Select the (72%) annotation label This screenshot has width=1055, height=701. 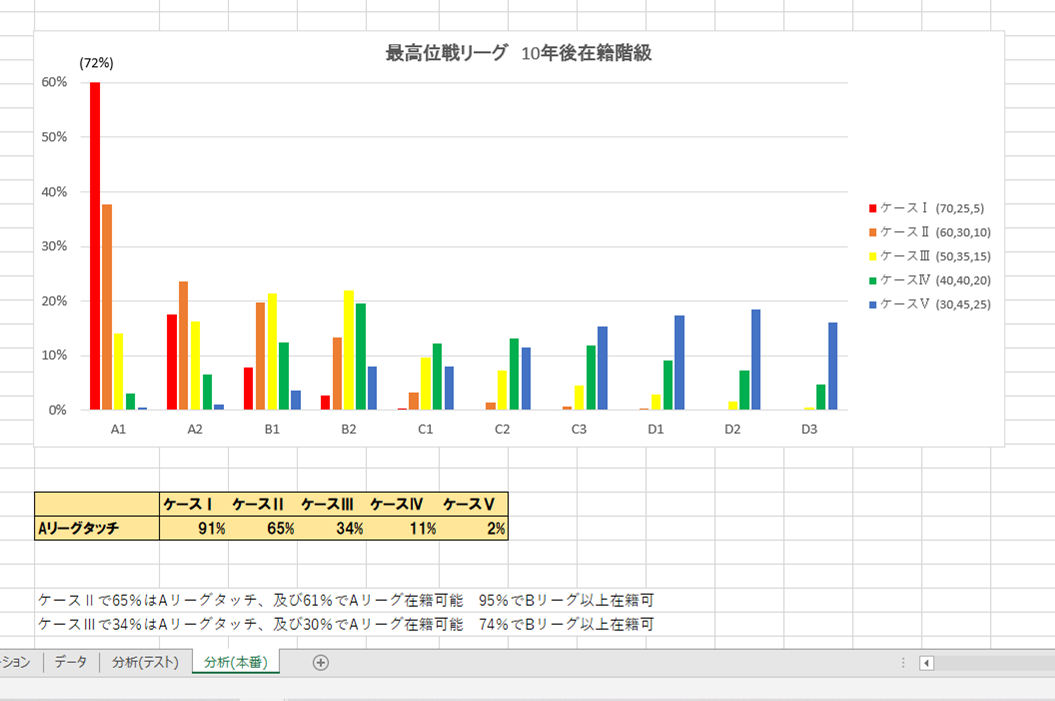click(x=96, y=63)
